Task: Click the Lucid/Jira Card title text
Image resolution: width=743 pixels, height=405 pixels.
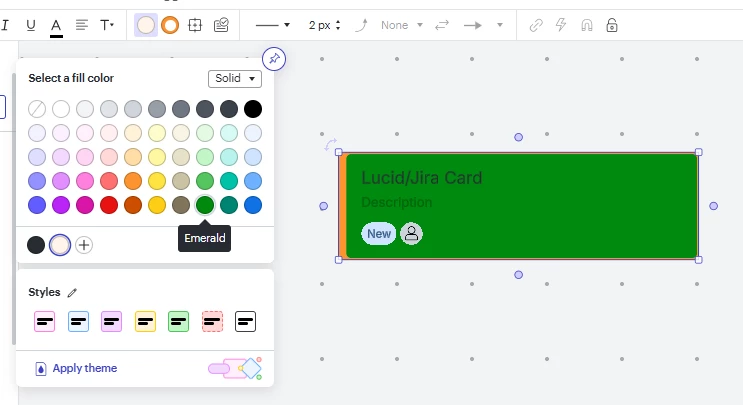Action: pos(422,178)
